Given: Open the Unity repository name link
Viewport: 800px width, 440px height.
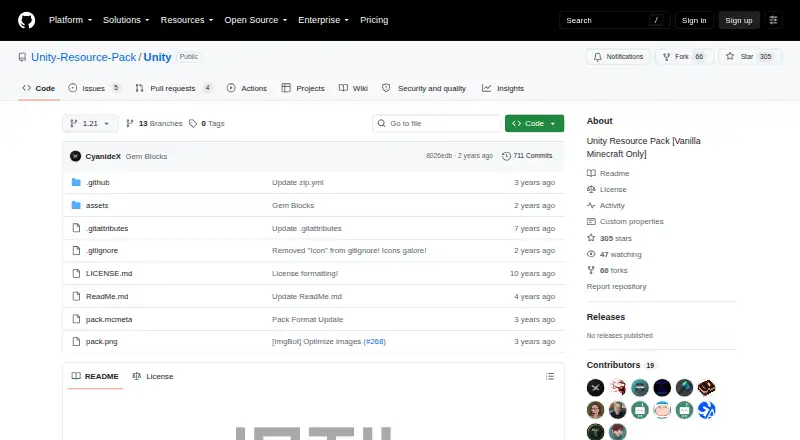Looking at the screenshot, I should tap(157, 57).
